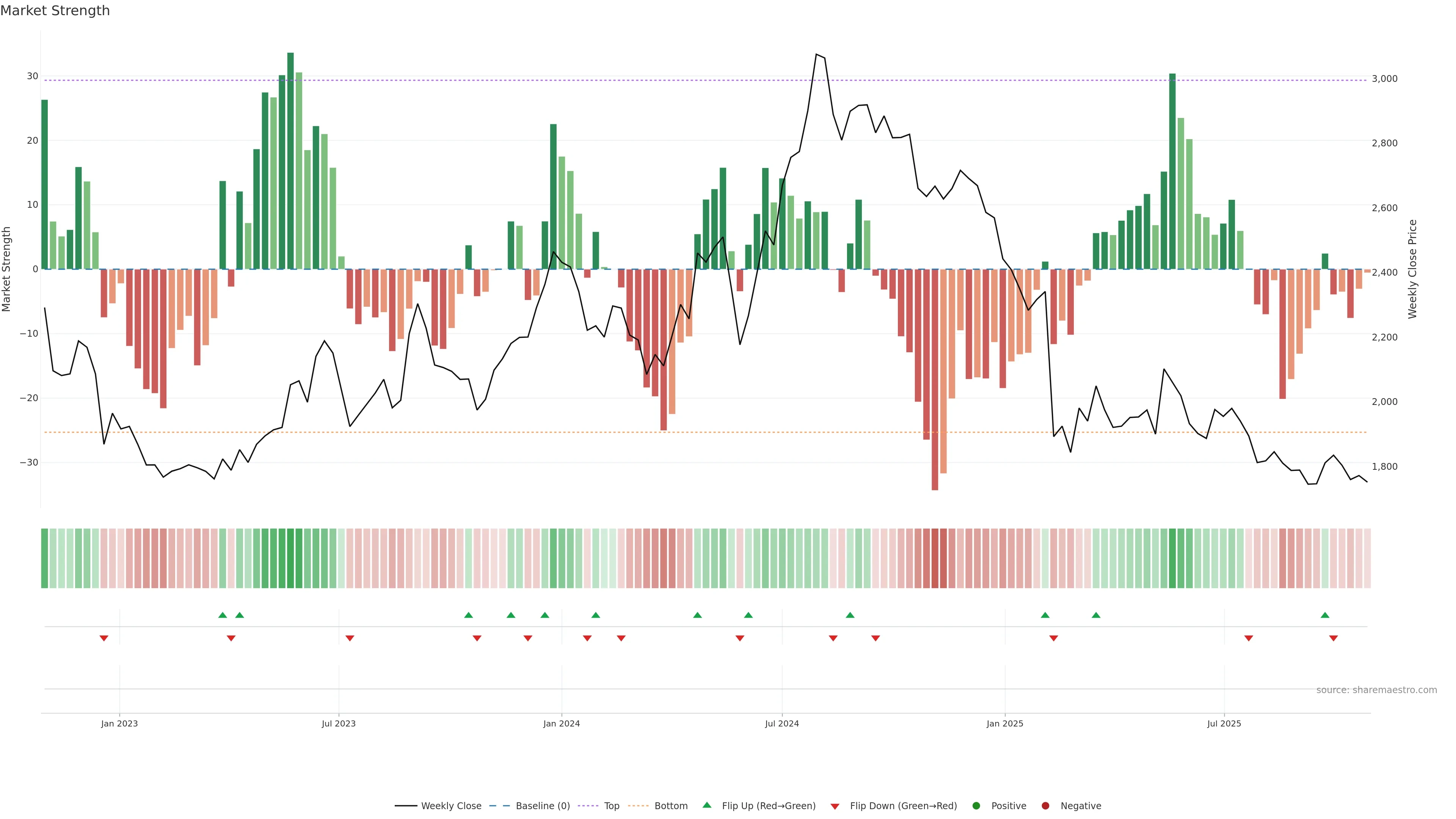
Task: Click Flip Up green triangle legend icon
Action: [x=706, y=805]
